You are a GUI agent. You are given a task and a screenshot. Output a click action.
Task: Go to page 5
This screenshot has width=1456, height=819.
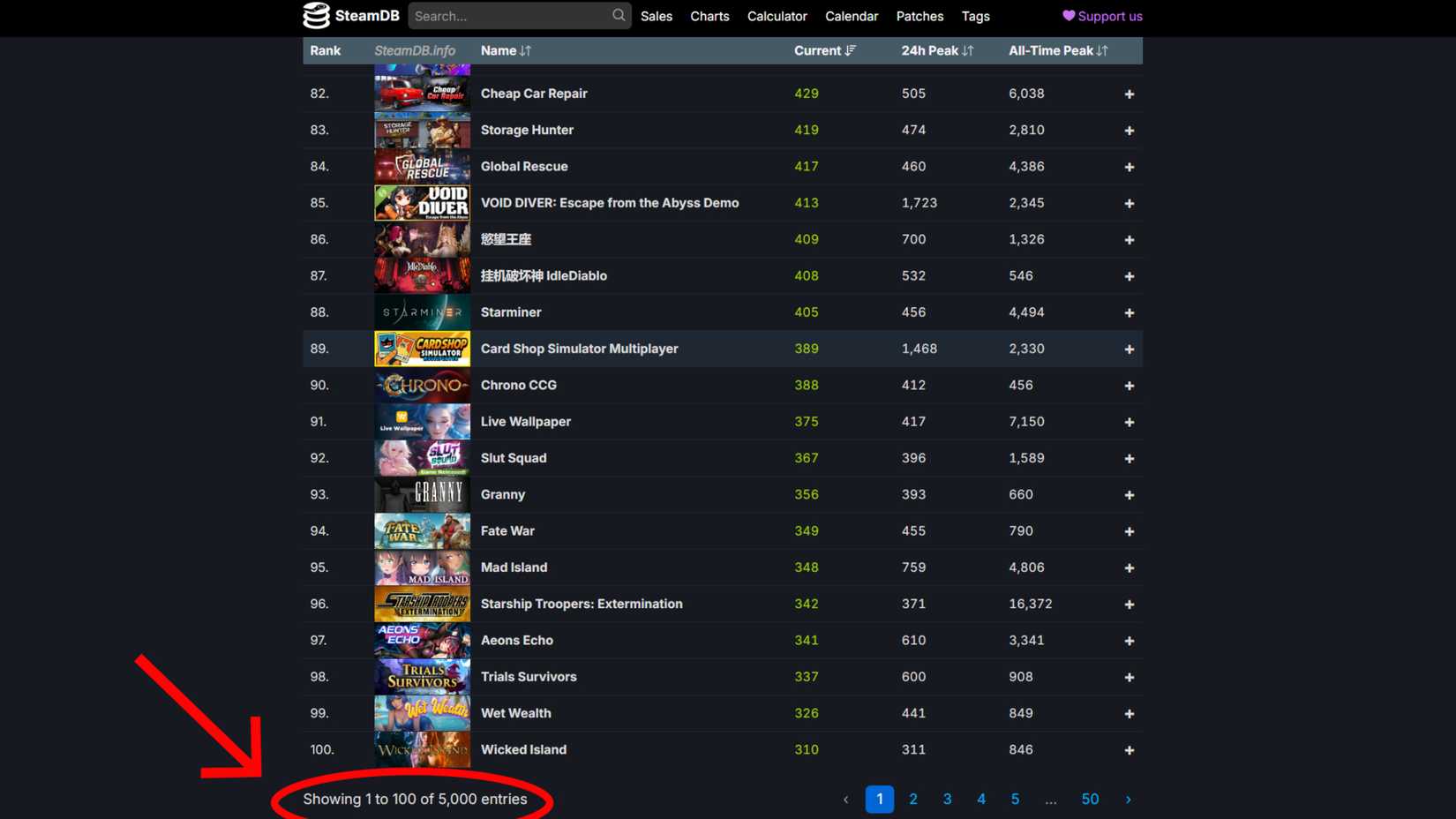[x=1015, y=800]
